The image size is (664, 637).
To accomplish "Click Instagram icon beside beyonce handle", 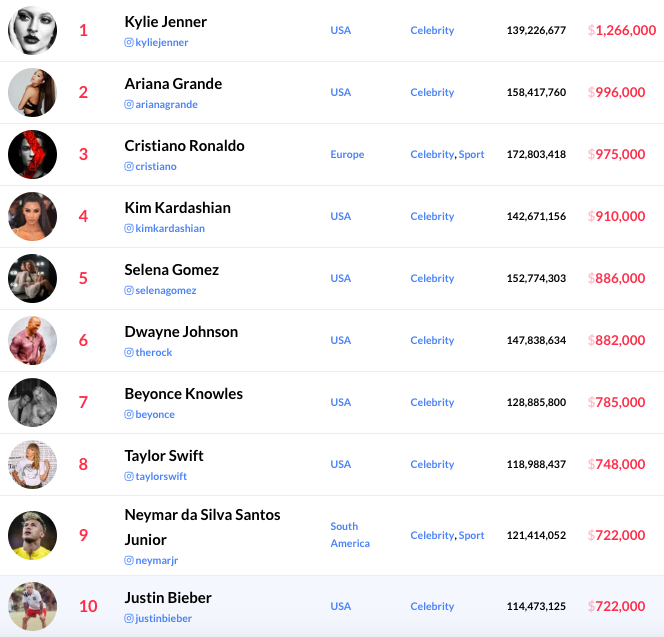I will [x=129, y=415].
